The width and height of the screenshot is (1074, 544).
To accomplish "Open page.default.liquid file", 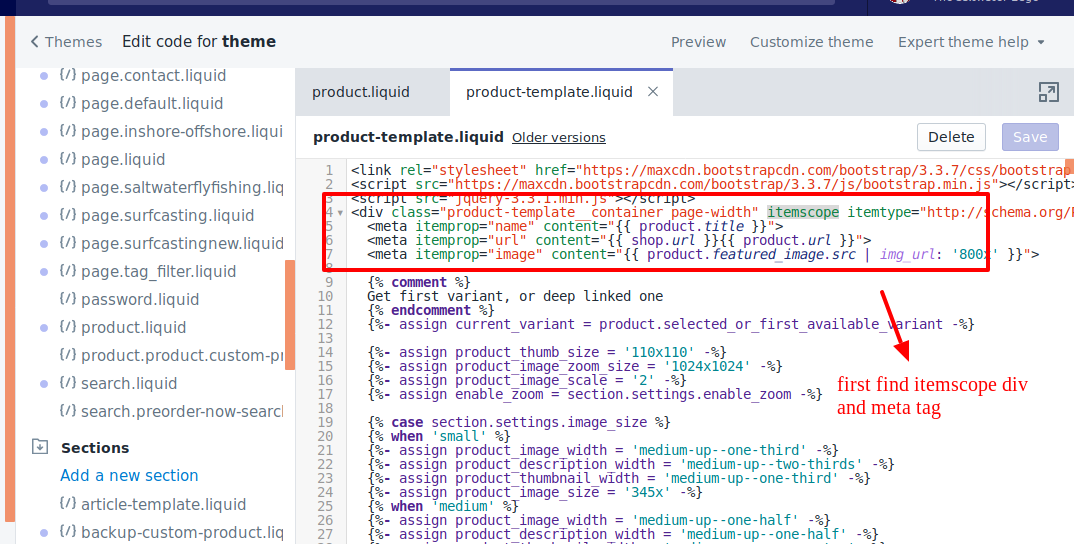I will point(152,103).
